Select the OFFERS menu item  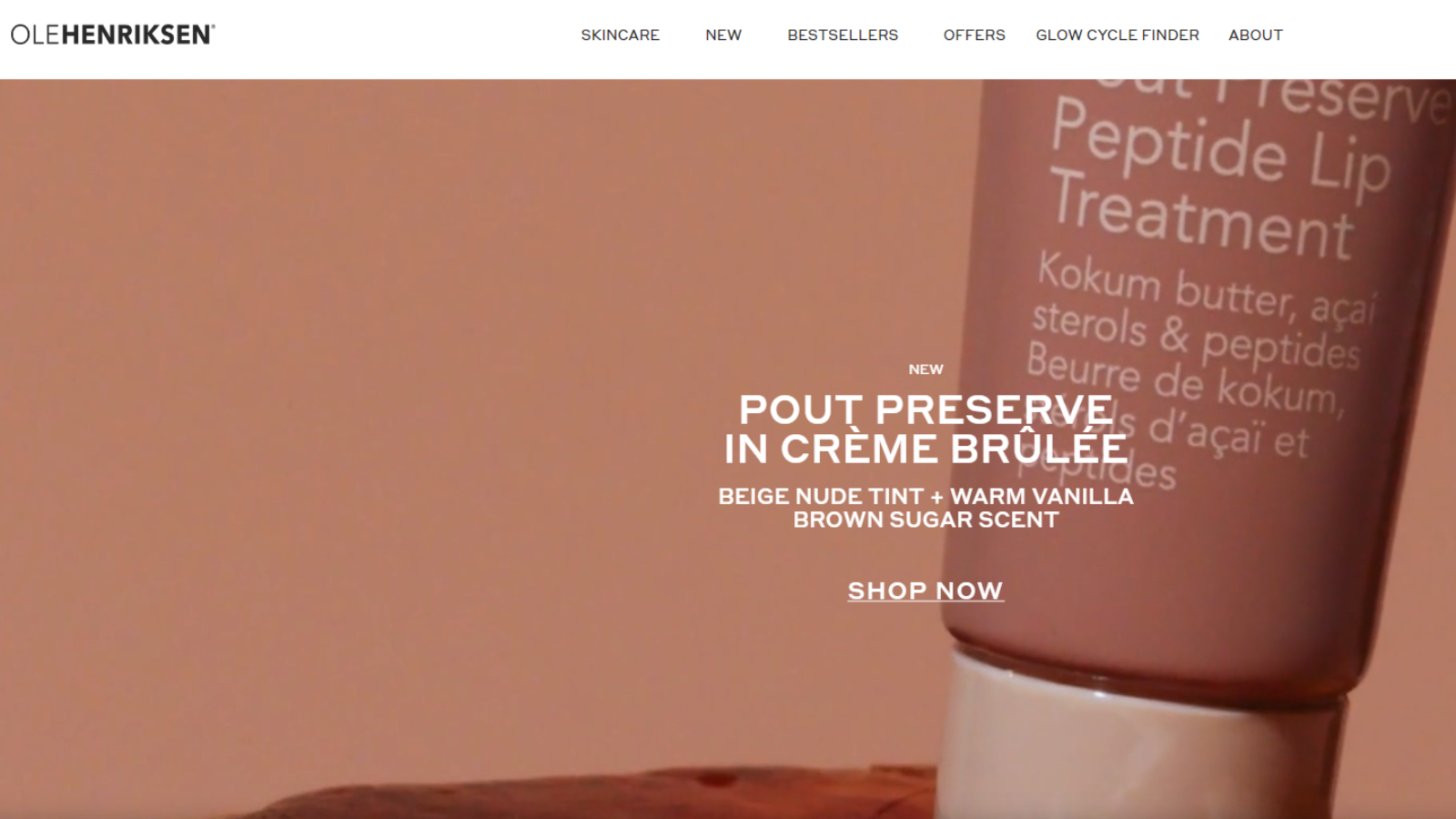tap(974, 35)
